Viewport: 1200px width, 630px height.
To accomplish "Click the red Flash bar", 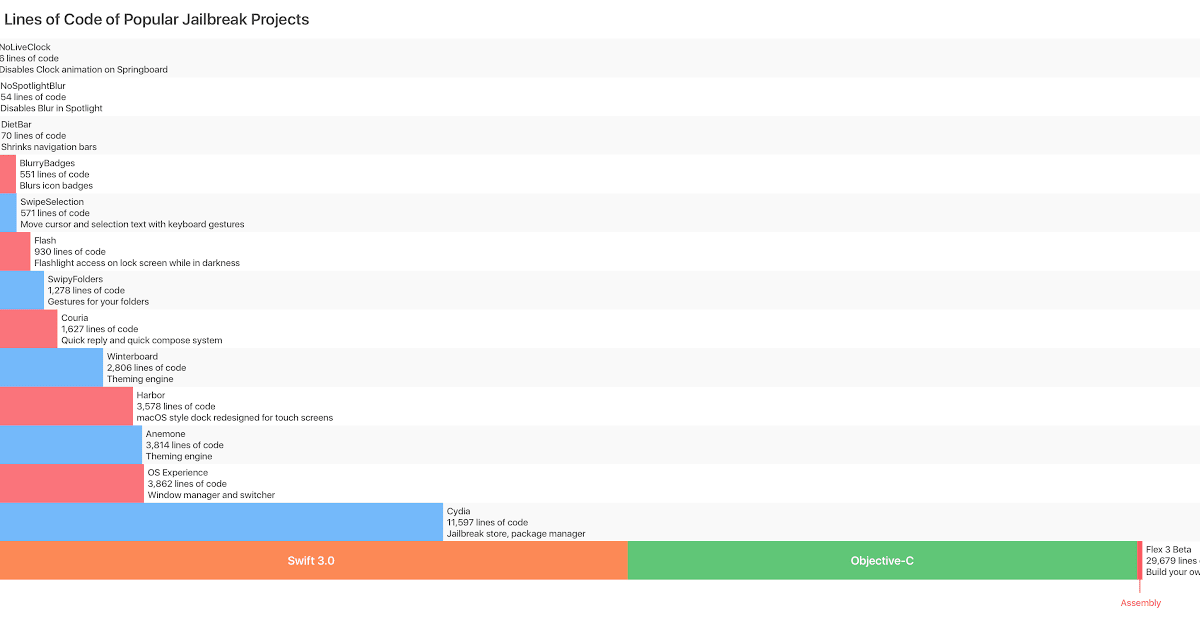I will coord(15,251).
